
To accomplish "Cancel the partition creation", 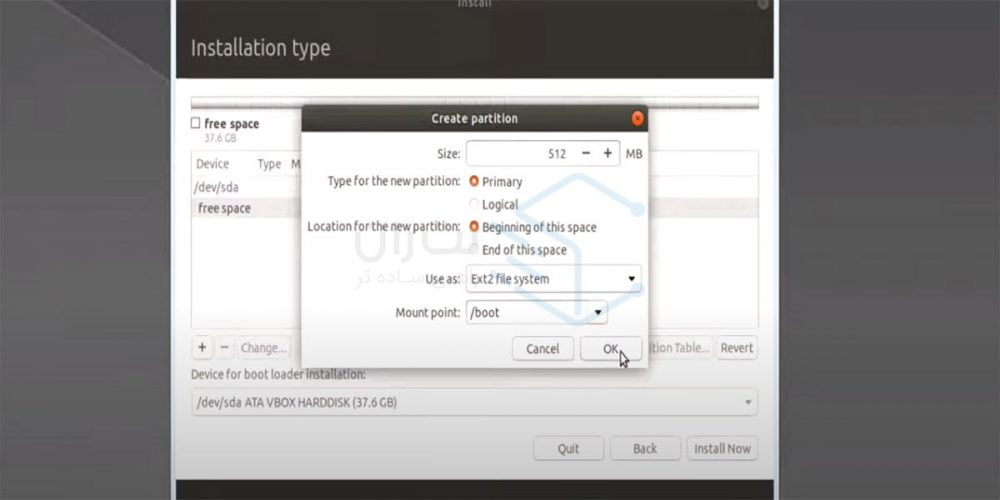I will [x=542, y=349].
